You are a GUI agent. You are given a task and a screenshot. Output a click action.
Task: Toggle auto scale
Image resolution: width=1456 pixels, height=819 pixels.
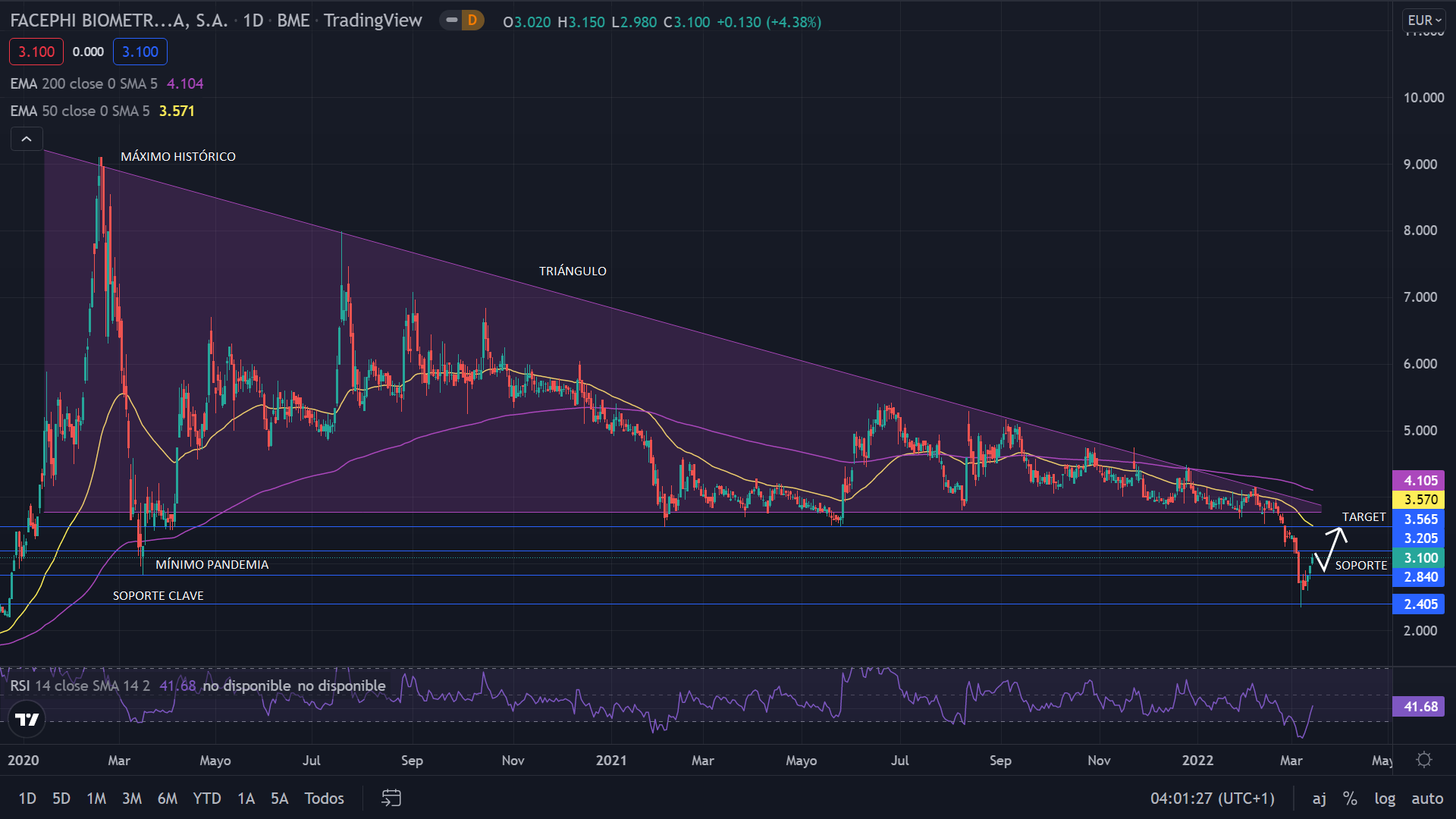(1426, 798)
